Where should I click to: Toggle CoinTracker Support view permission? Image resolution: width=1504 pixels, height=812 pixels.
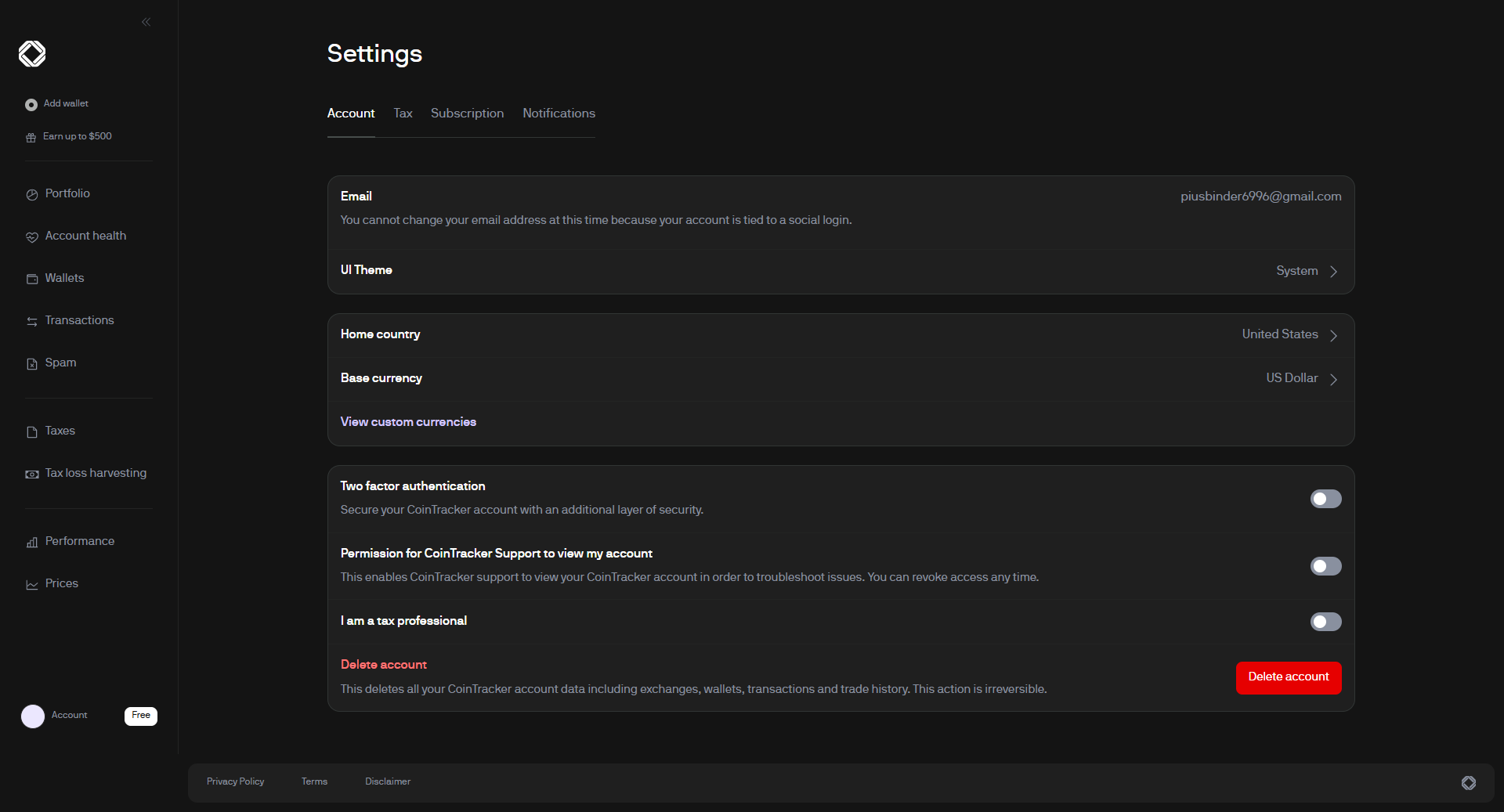tap(1325, 566)
